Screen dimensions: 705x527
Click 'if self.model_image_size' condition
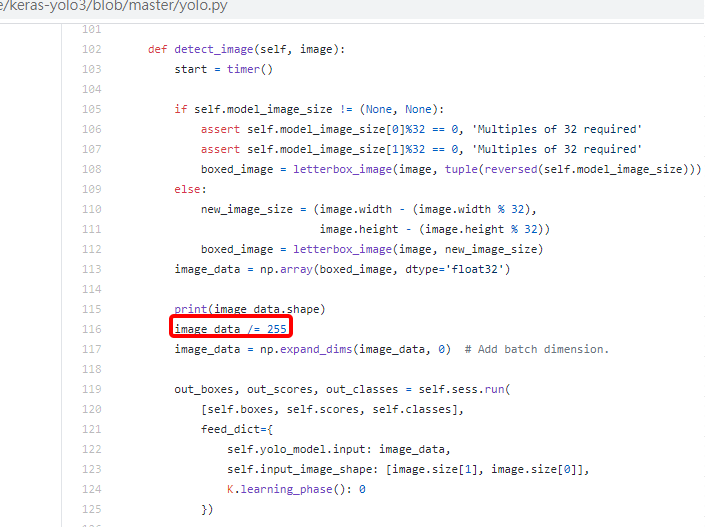click(253, 109)
